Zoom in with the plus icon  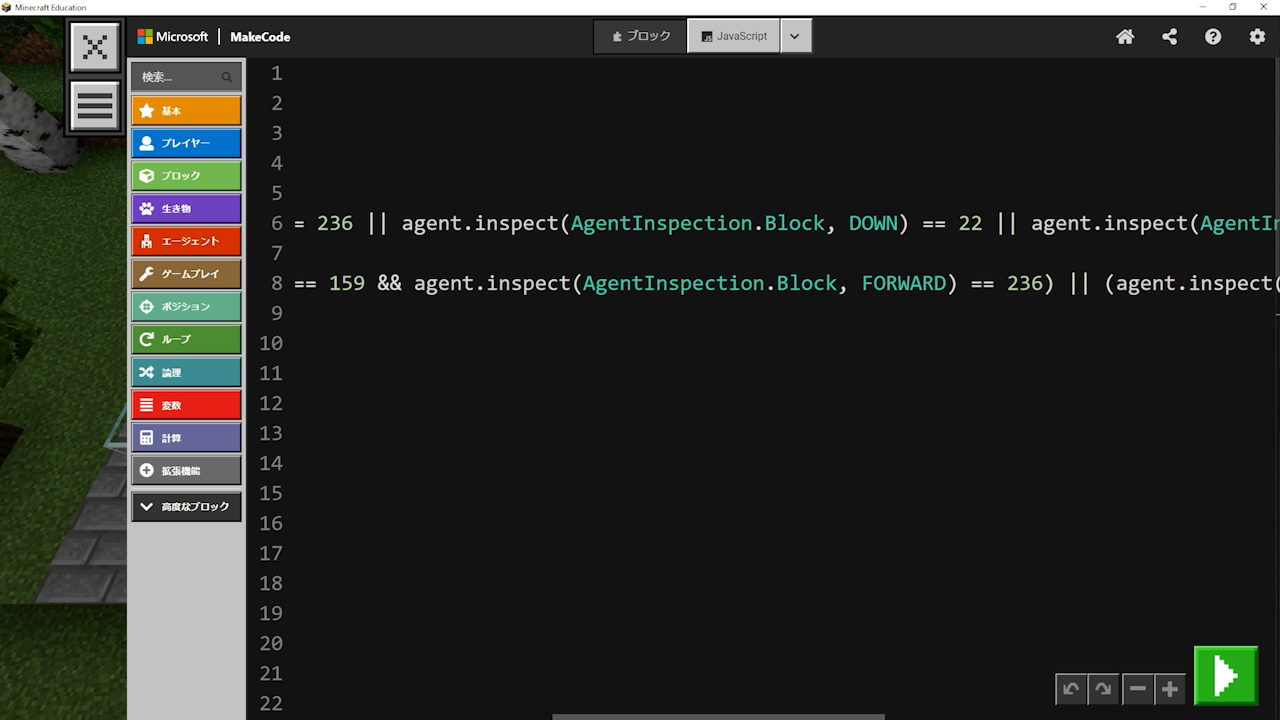[1170, 689]
